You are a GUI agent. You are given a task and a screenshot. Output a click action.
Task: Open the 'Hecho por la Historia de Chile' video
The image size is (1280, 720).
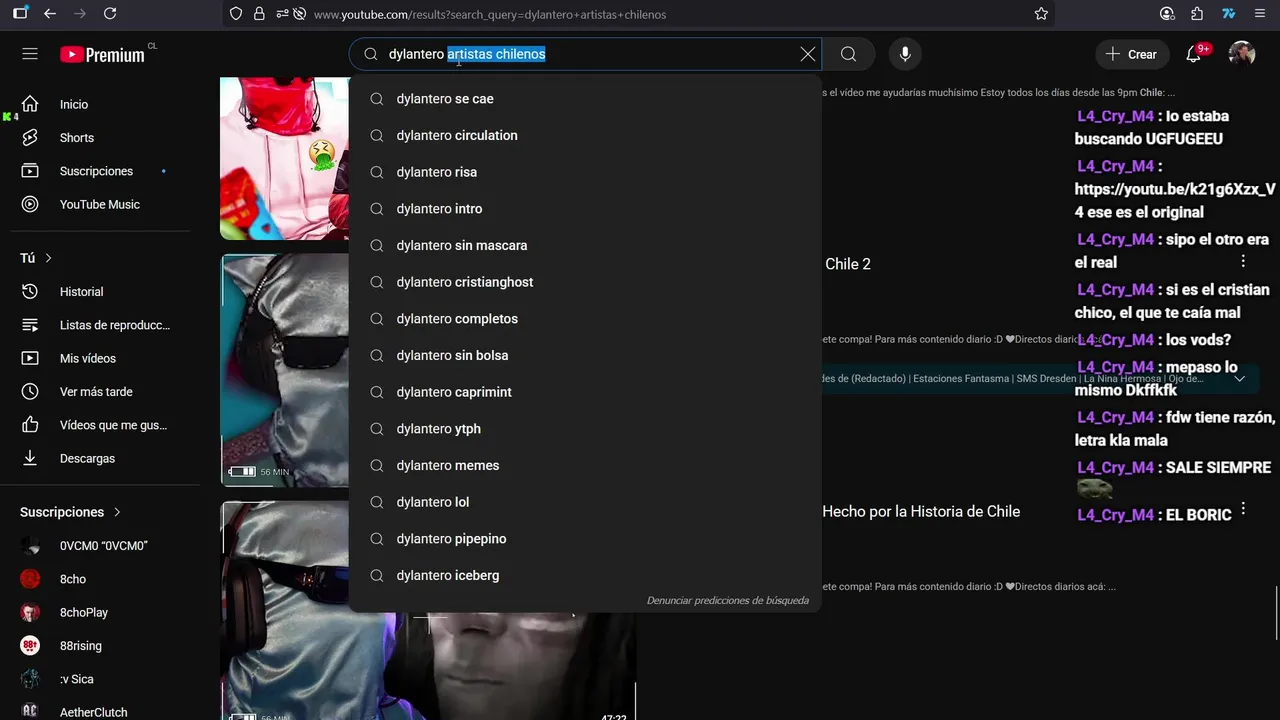[921, 511]
